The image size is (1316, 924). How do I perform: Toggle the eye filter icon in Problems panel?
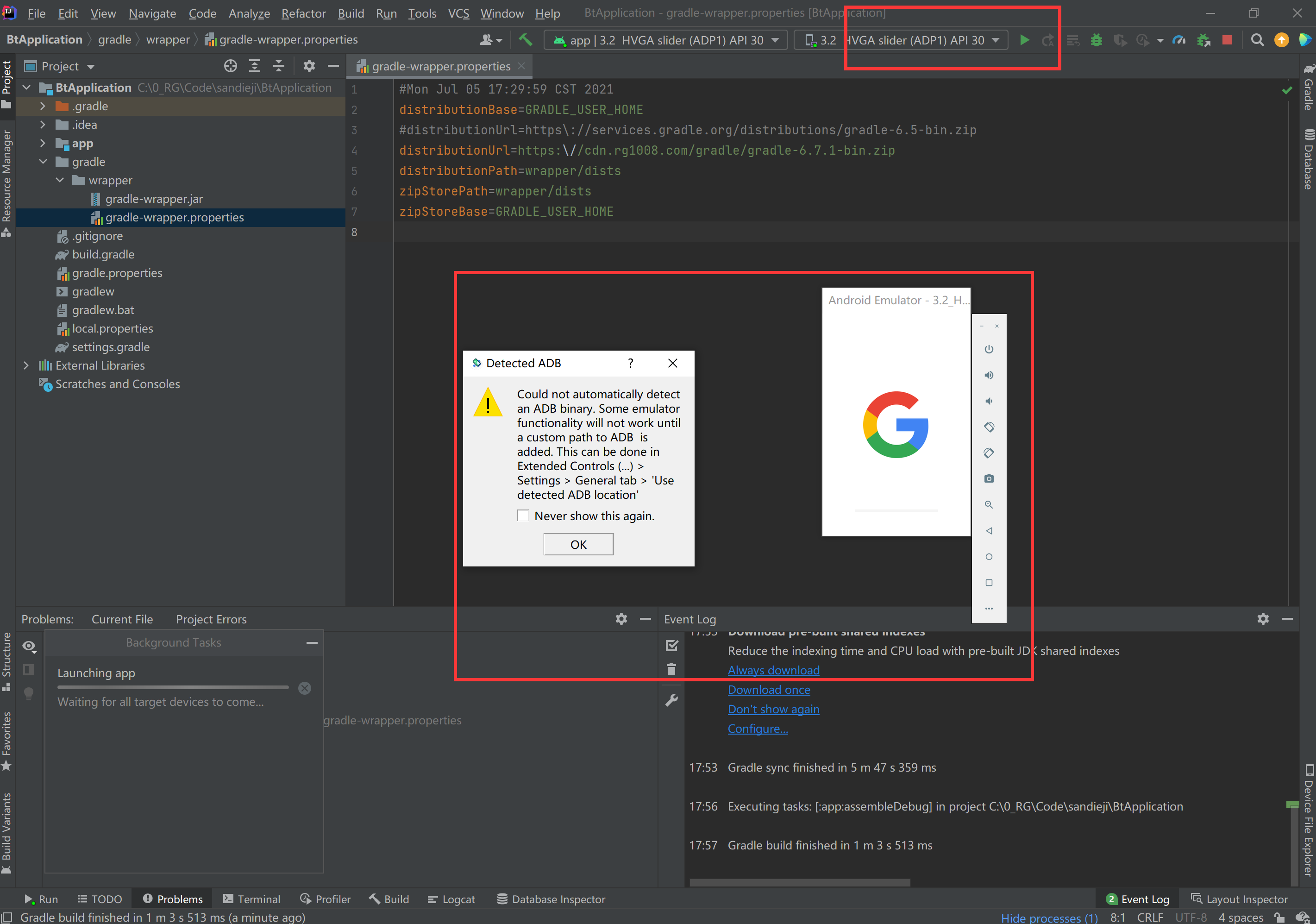coord(29,647)
